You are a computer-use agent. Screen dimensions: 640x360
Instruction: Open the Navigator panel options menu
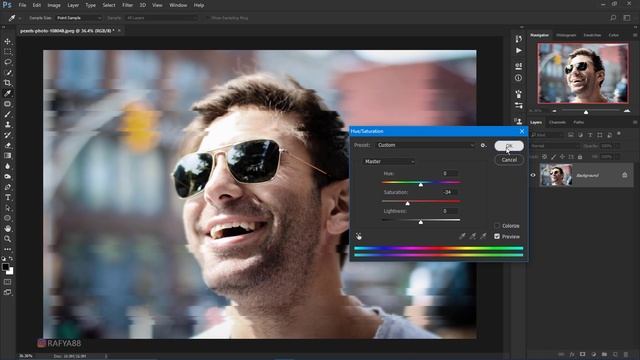[635, 35]
